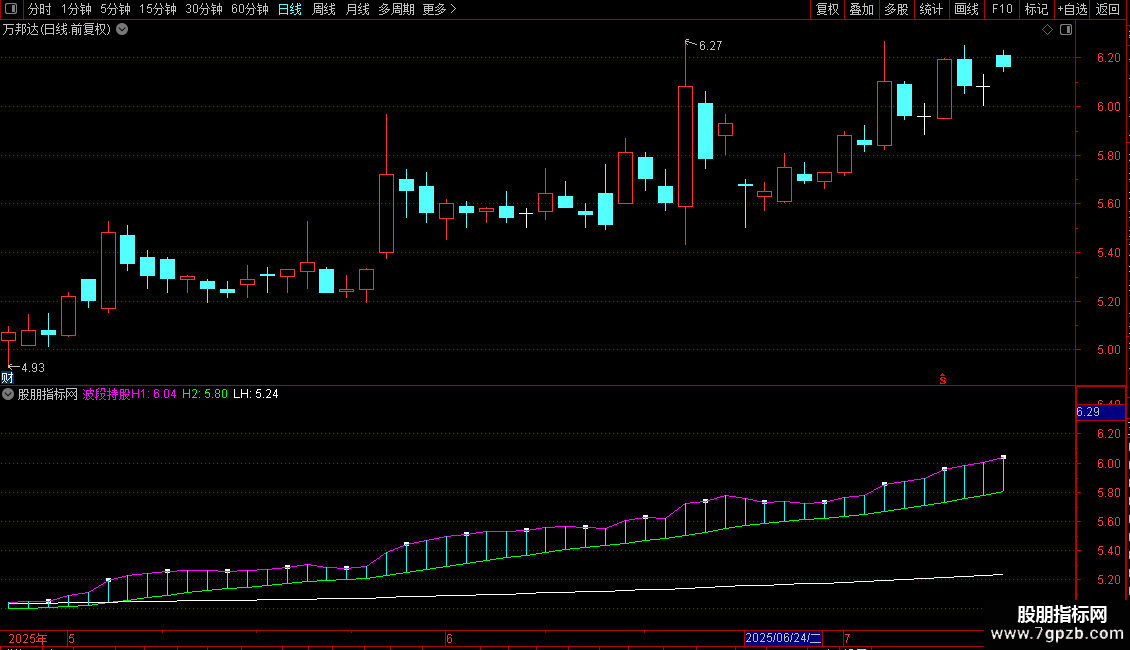Click the H2: 5.80 value
The image size is (1130, 650).
[205, 394]
